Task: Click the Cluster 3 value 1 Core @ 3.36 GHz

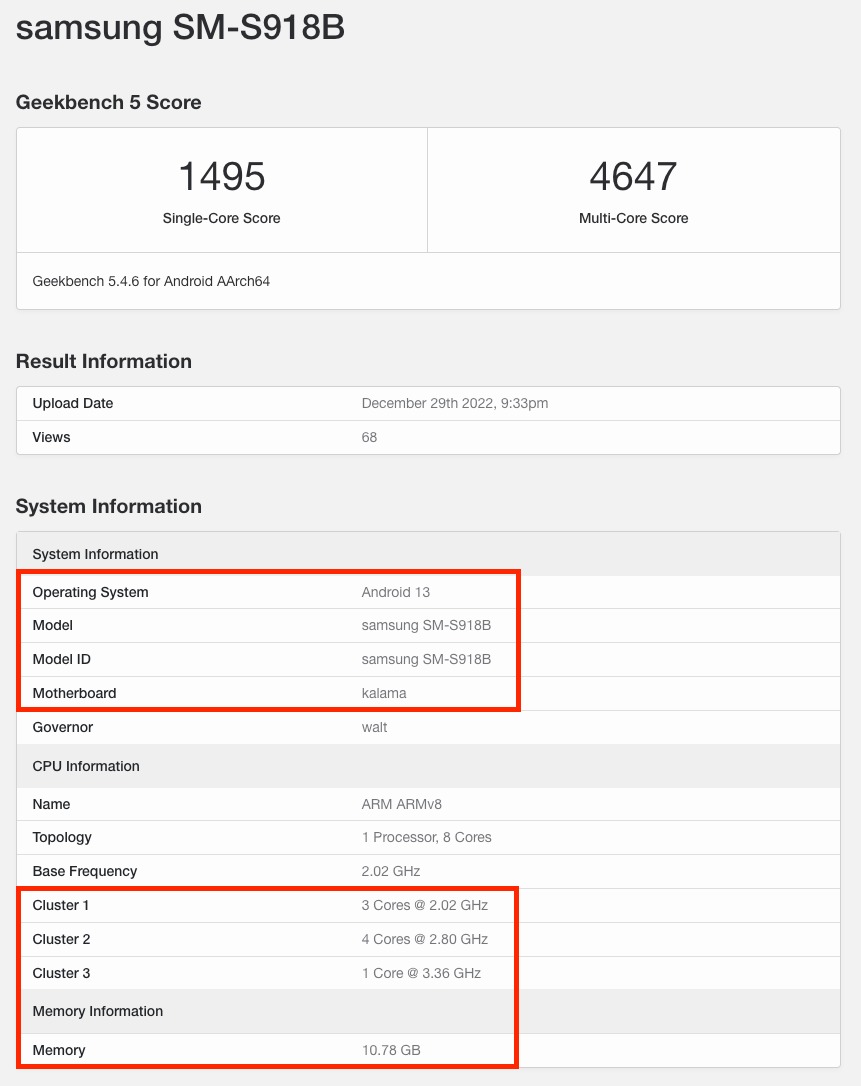Action: coord(421,973)
